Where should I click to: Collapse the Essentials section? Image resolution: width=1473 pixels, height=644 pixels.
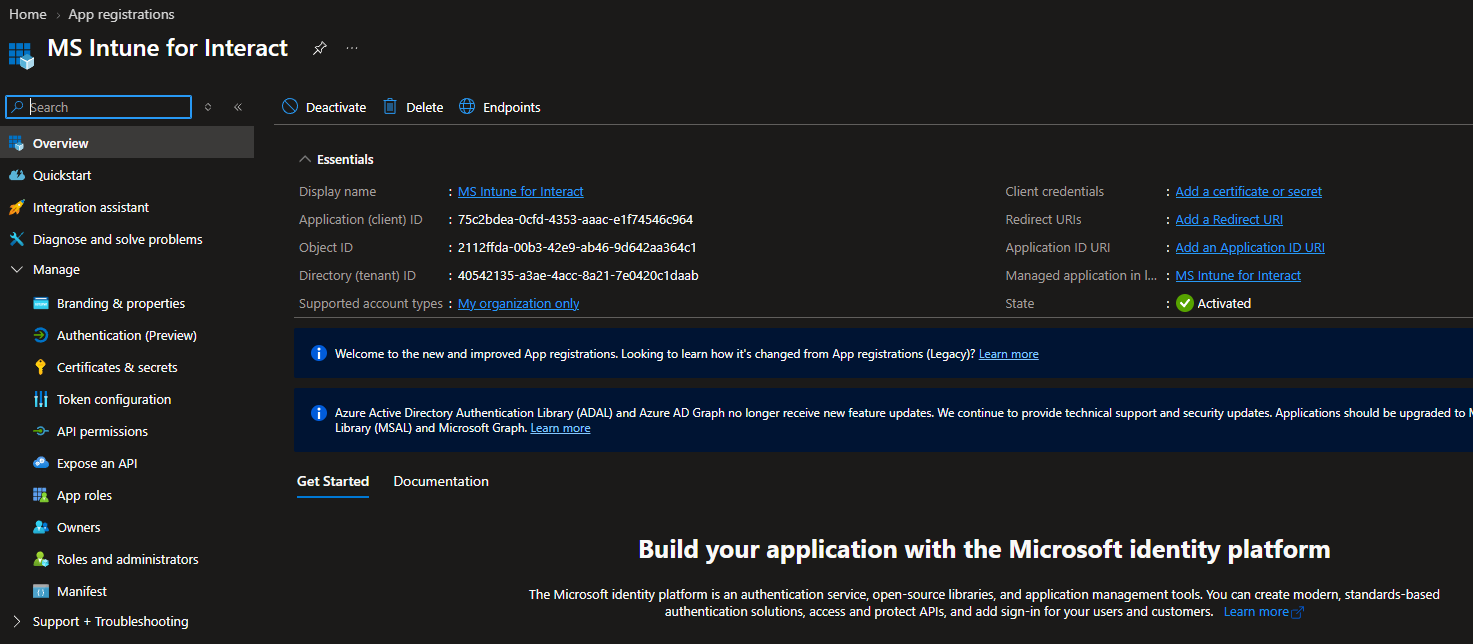click(x=305, y=159)
